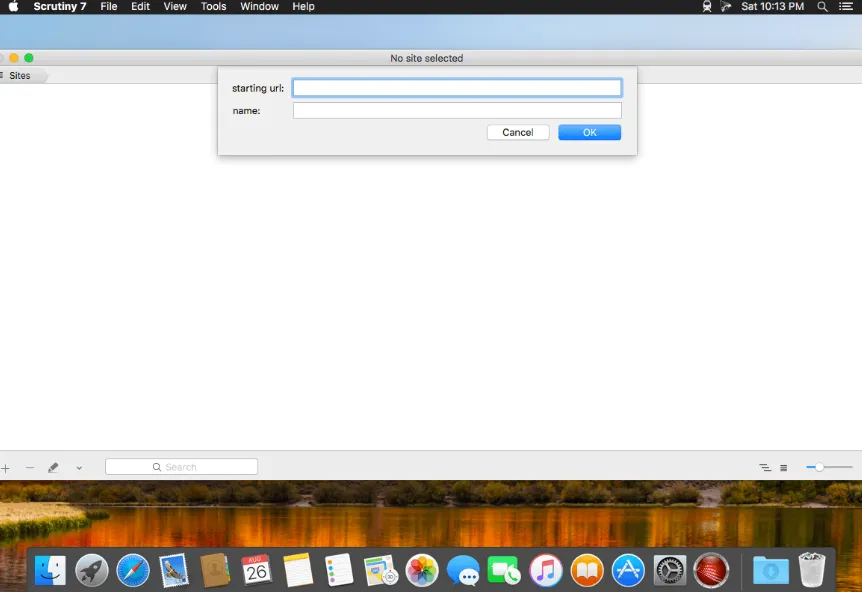Open Notification Center from the menu bar
862x592 pixels.
point(846,7)
